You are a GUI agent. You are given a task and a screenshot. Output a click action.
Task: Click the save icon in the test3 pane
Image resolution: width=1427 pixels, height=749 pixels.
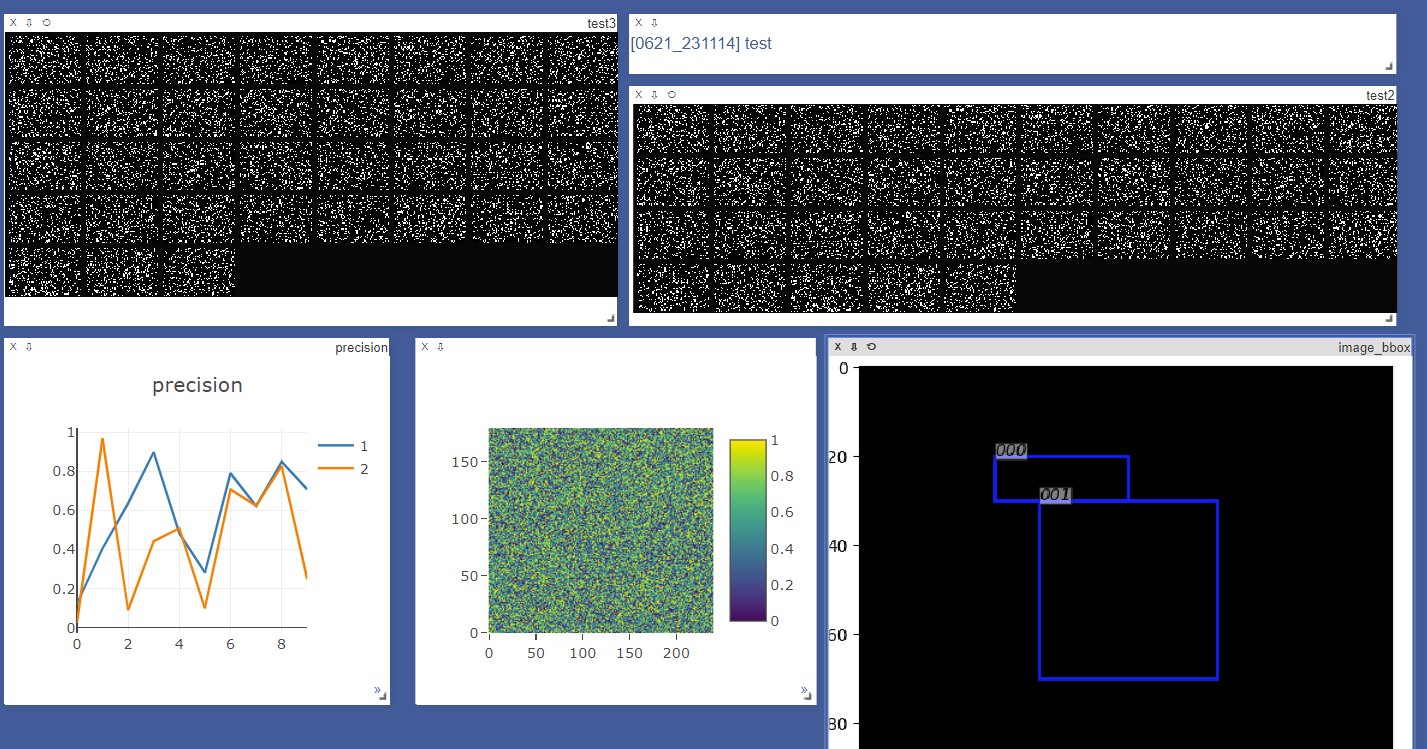[29, 22]
